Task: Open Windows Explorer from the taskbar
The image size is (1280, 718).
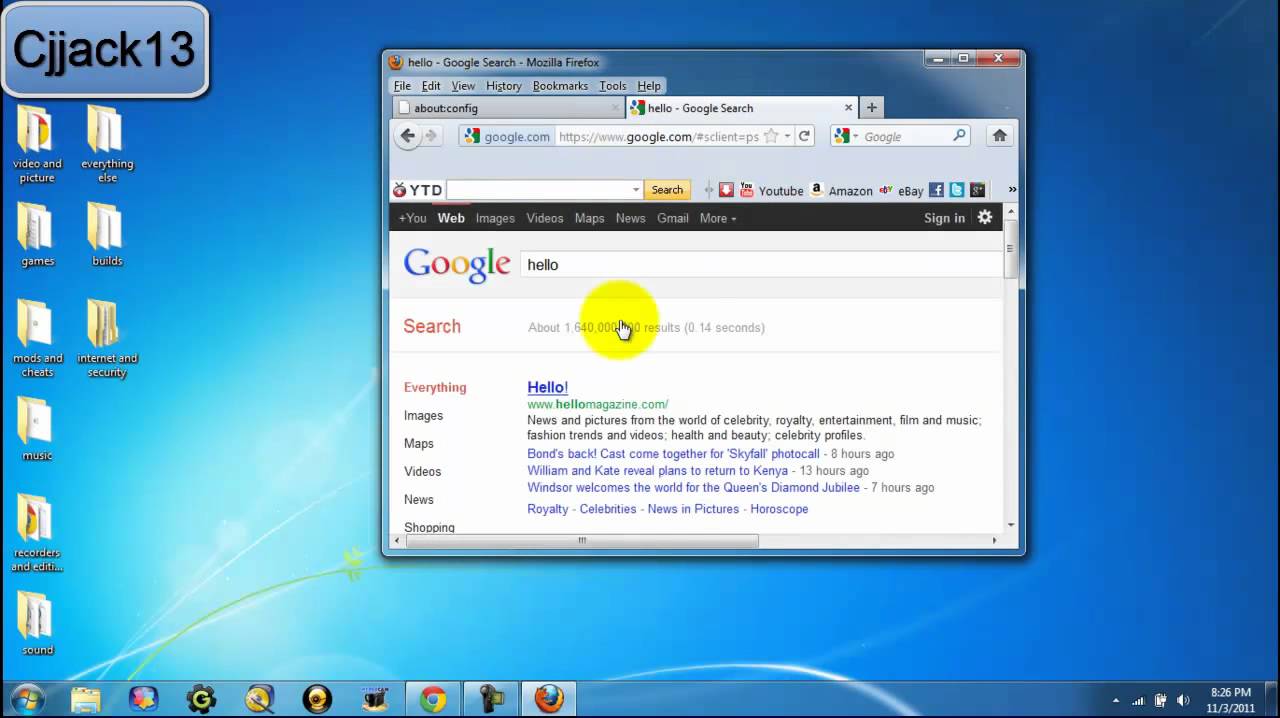Action: click(x=86, y=698)
